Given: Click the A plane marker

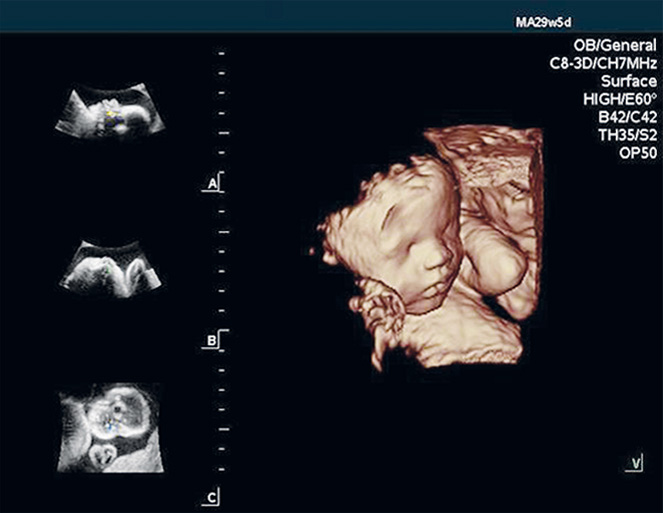Looking at the screenshot, I should [x=211, y=185].
